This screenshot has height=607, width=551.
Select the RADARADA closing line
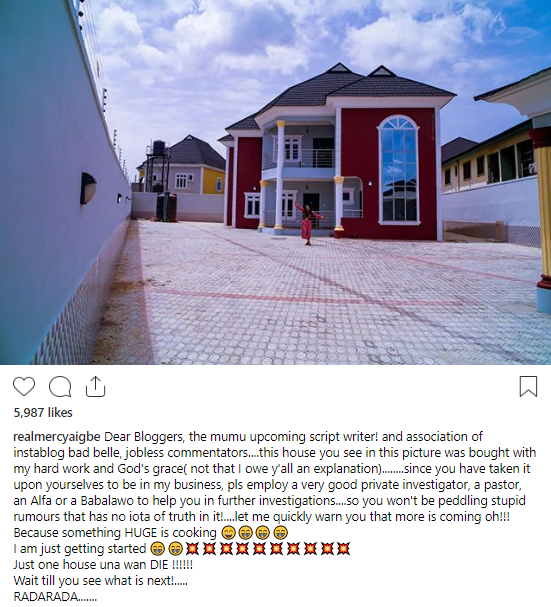tap(55, 597)
